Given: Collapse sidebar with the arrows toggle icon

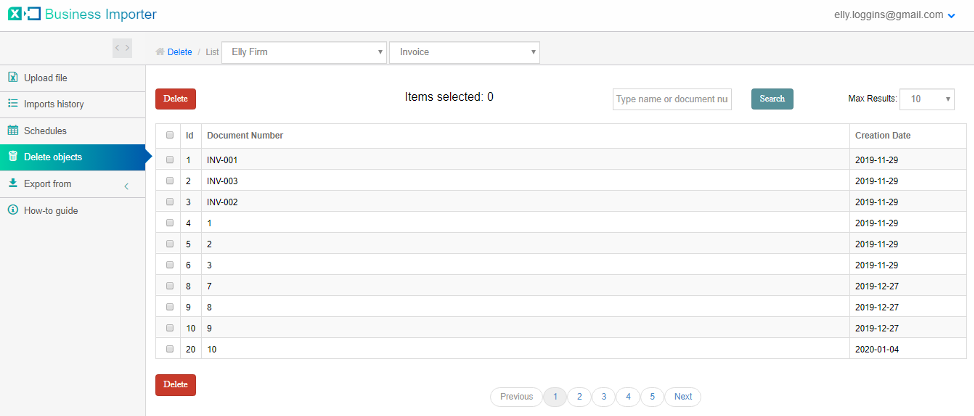Looking at the screenshot, I should [122, 48].
